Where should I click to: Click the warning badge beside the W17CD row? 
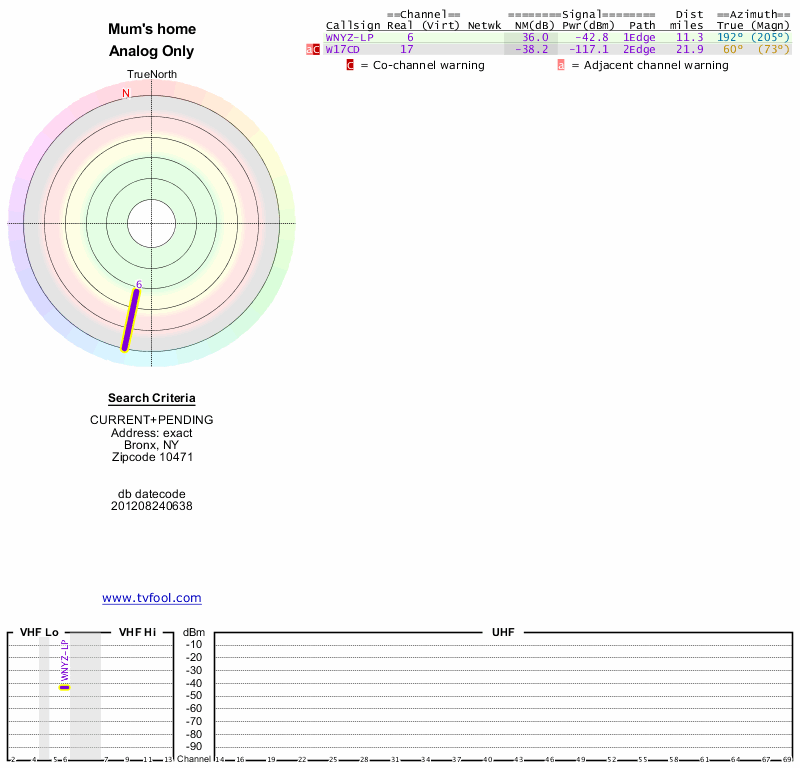pyautogui.click(x=313, y=49)
